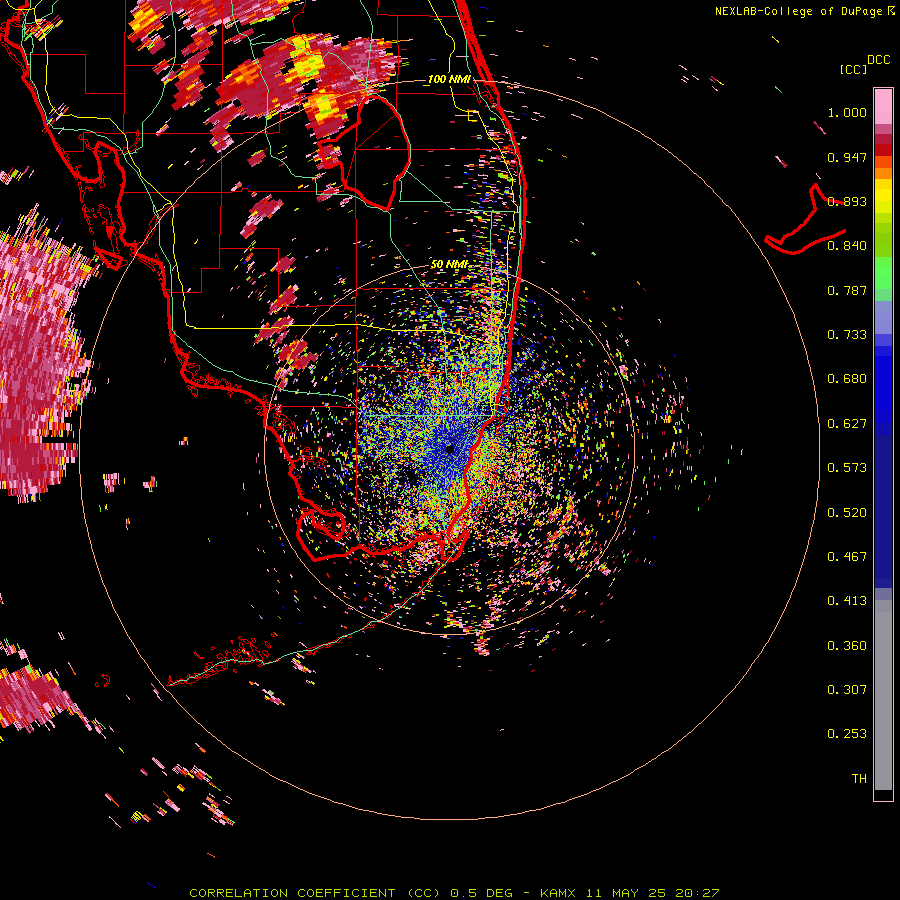Select the 0.253 scale value
The image size is (900, 900).
coord(847,734)
